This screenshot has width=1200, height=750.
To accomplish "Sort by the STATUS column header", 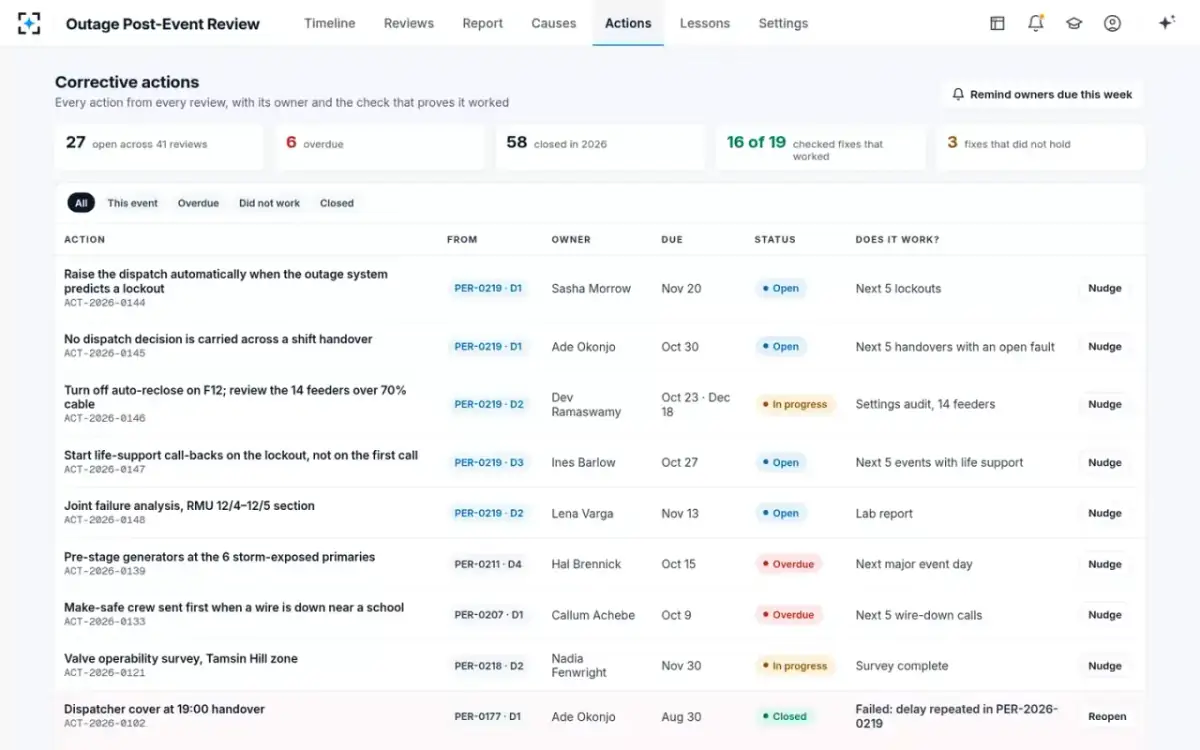I will 775,240.
